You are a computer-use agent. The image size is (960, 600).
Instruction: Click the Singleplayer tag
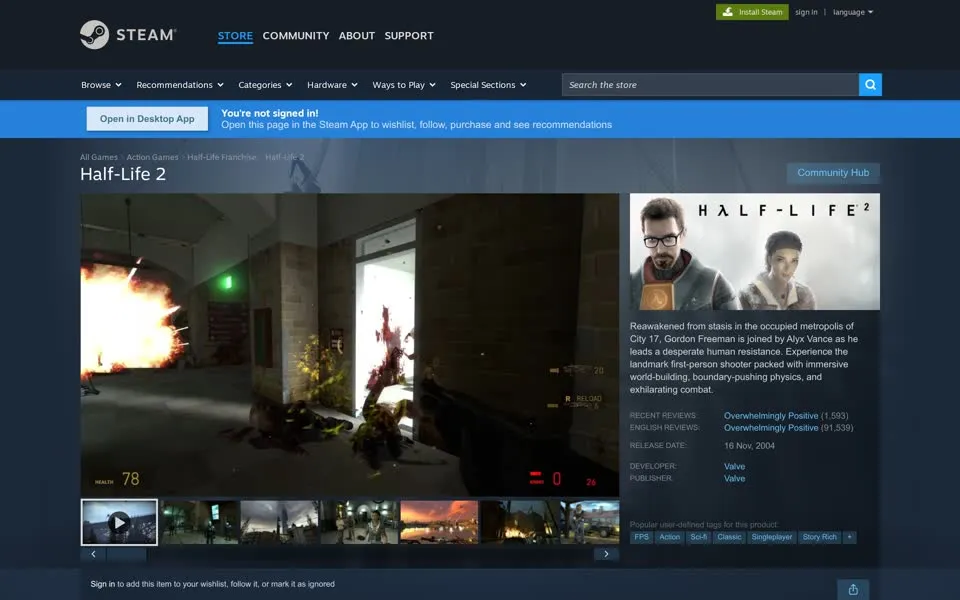[x=771, y=537]
